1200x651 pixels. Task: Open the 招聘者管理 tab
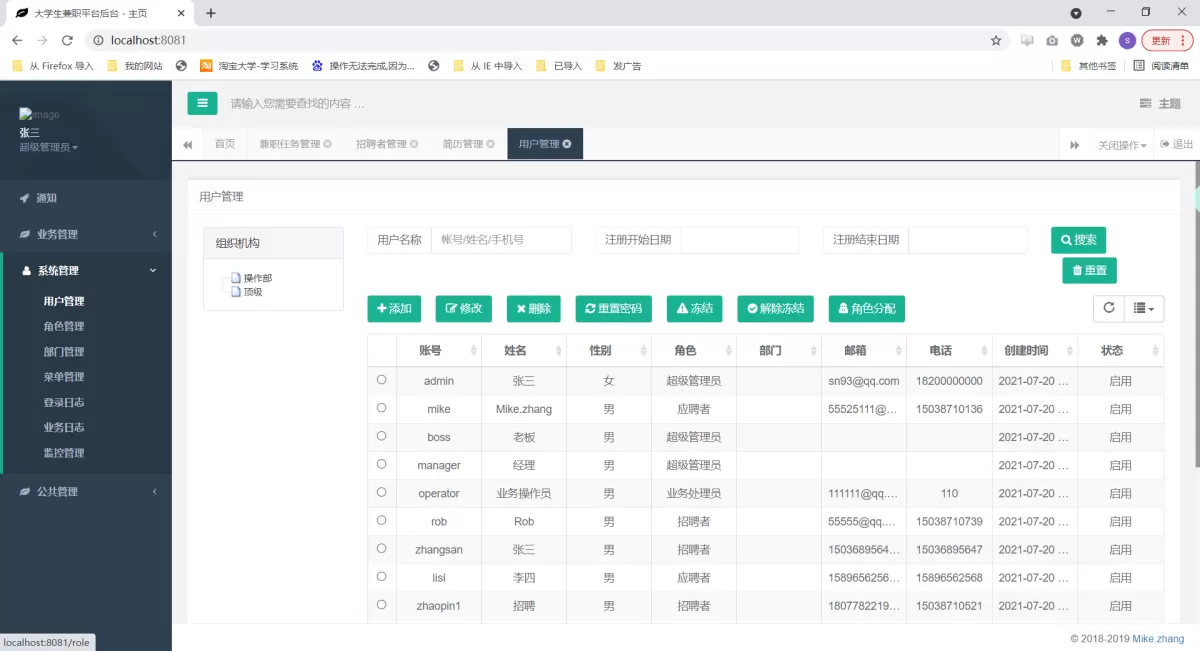[380, 143]
